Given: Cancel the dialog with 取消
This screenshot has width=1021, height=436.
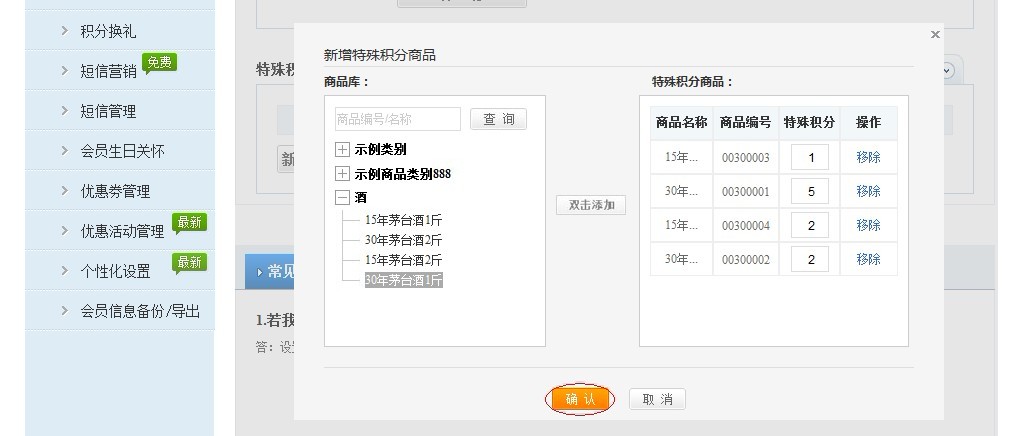Looking at the screenshot, I should (657, 400).
